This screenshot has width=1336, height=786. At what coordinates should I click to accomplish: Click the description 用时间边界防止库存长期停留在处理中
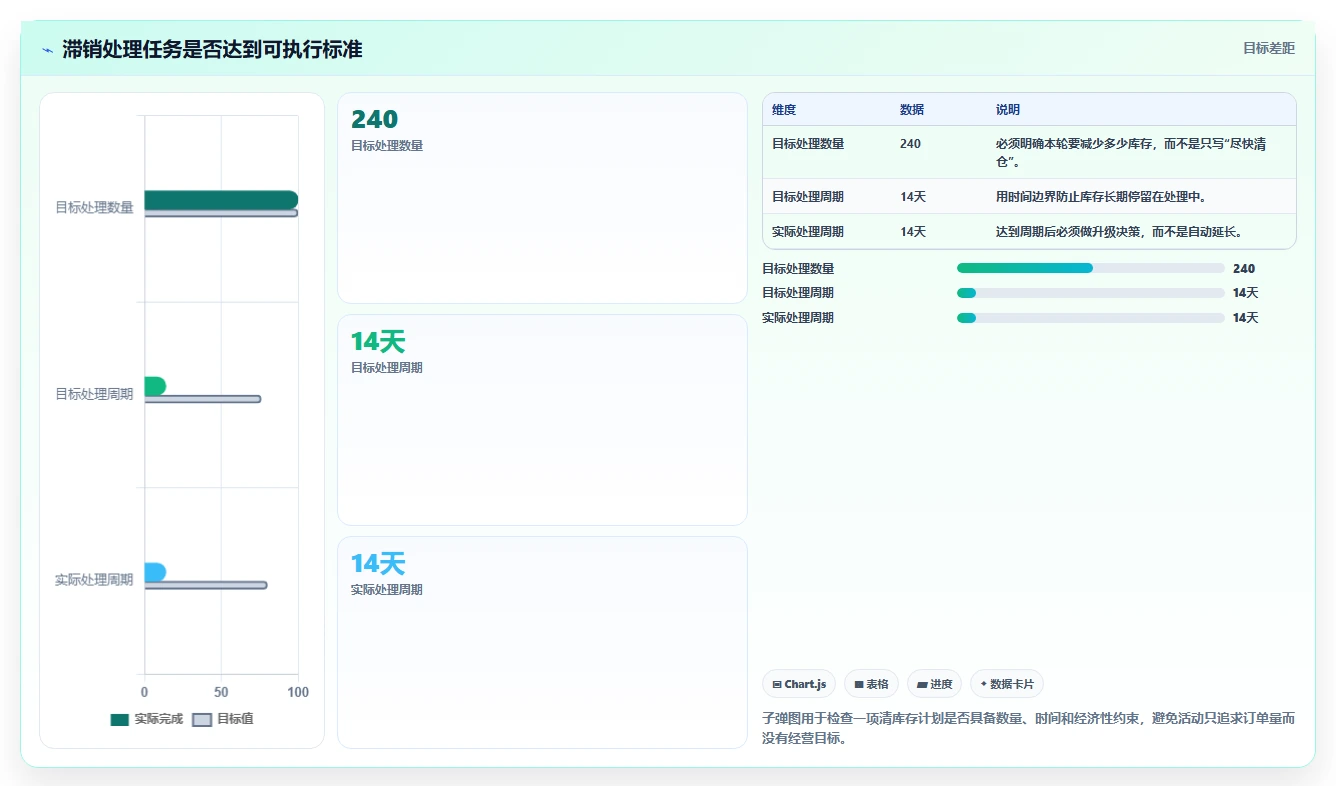point(1101,197)
